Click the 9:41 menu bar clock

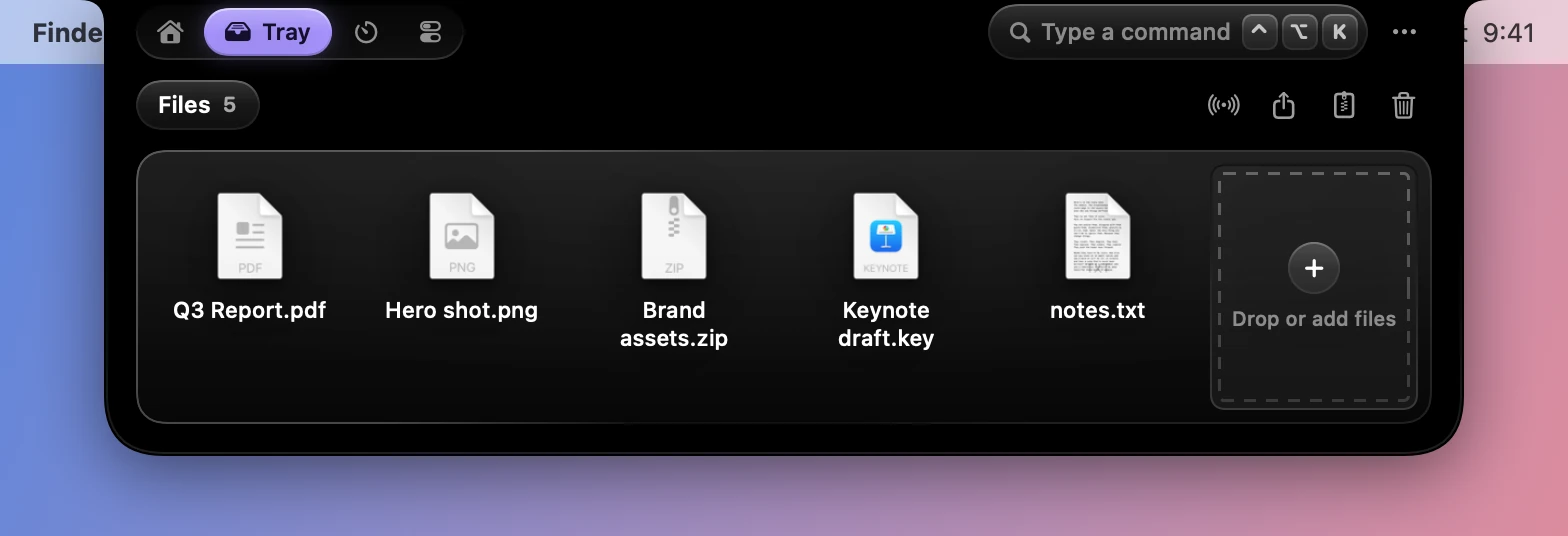(1508, 32)
